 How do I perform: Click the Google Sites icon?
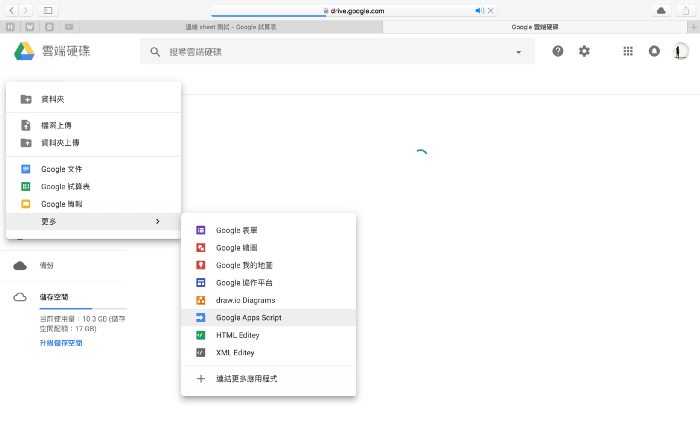(x=201, y=283)
